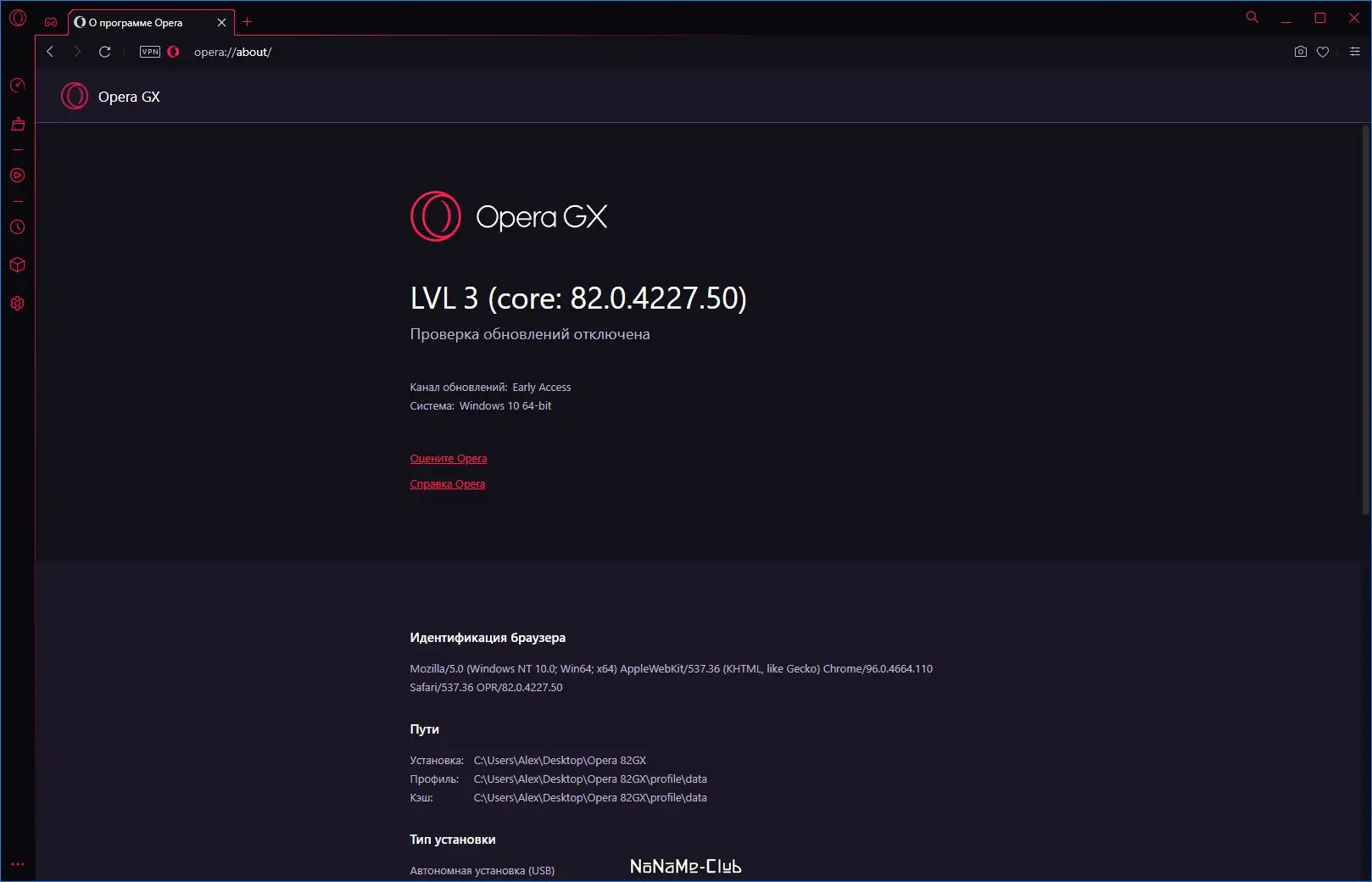Open tab search magnifier icon
This screenshot has width=1372, height=882.
(x=1252, y=17)
